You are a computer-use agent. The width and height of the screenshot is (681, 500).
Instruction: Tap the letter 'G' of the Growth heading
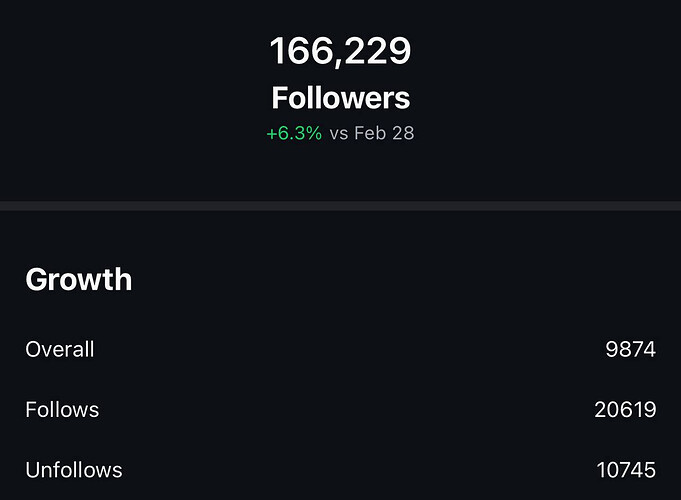click(36, 279)
